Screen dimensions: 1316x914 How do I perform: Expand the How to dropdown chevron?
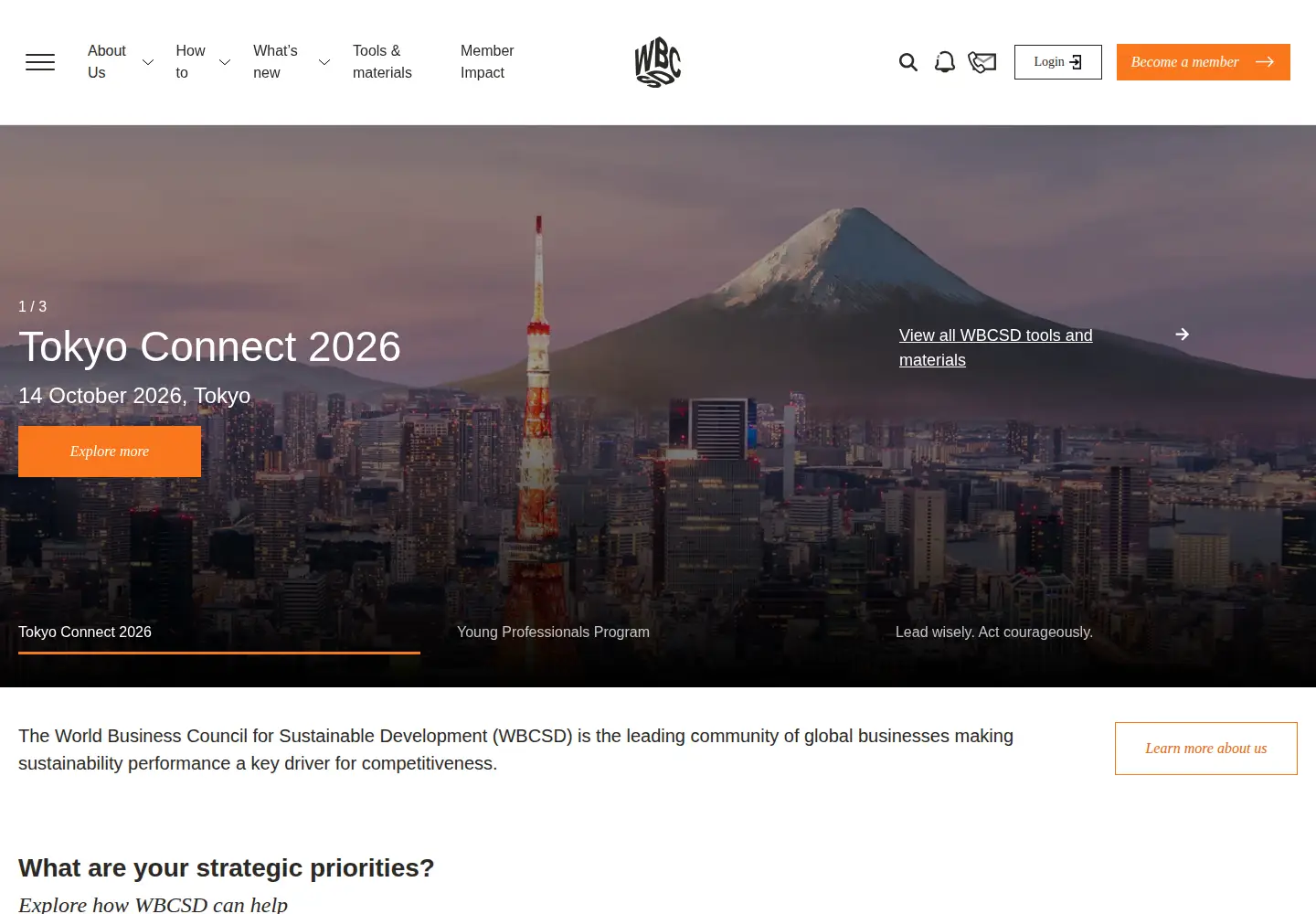coord(225,62)
